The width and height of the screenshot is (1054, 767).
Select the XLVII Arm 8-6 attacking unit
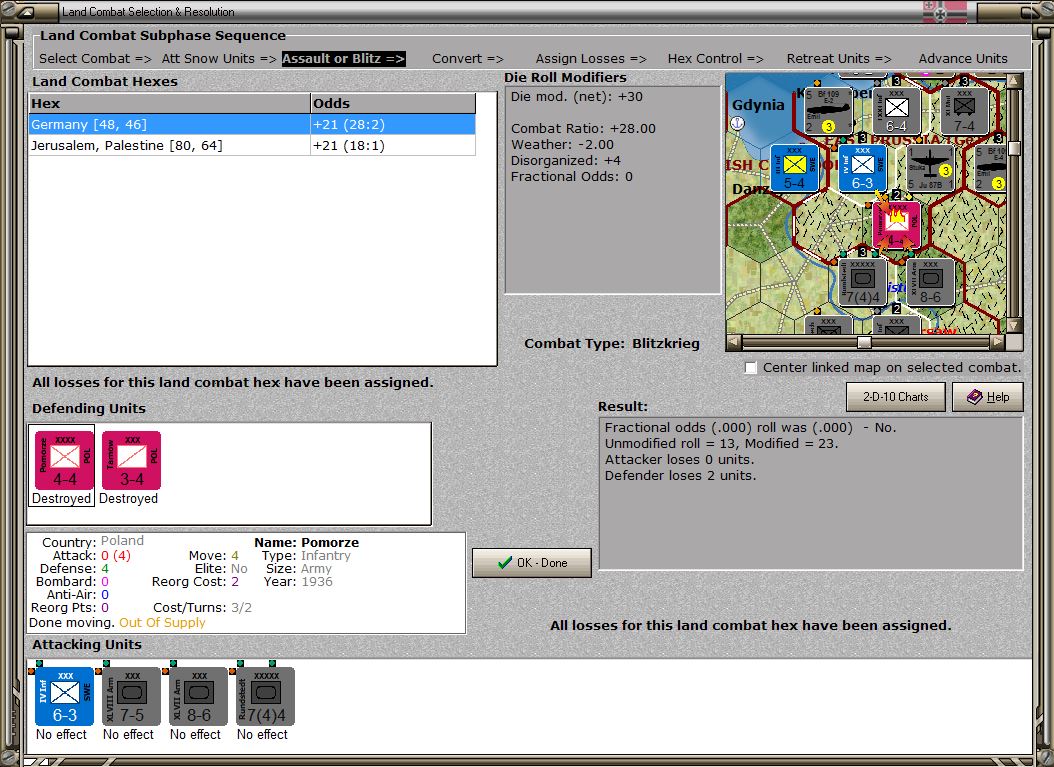(198, 696)
